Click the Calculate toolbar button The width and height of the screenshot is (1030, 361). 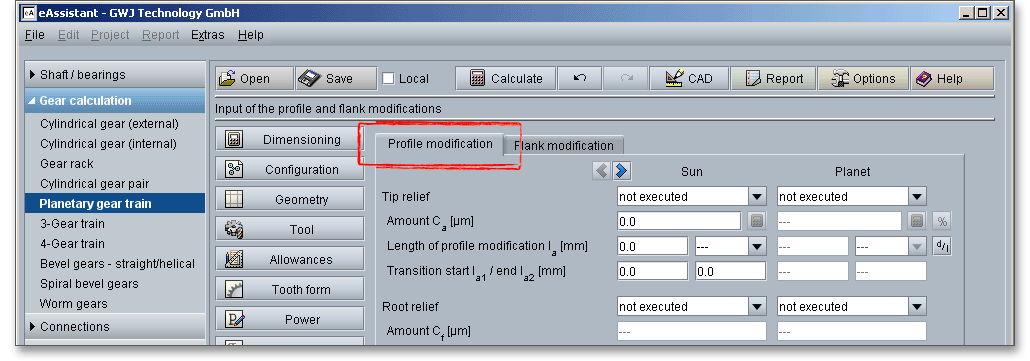pos(506,79)
